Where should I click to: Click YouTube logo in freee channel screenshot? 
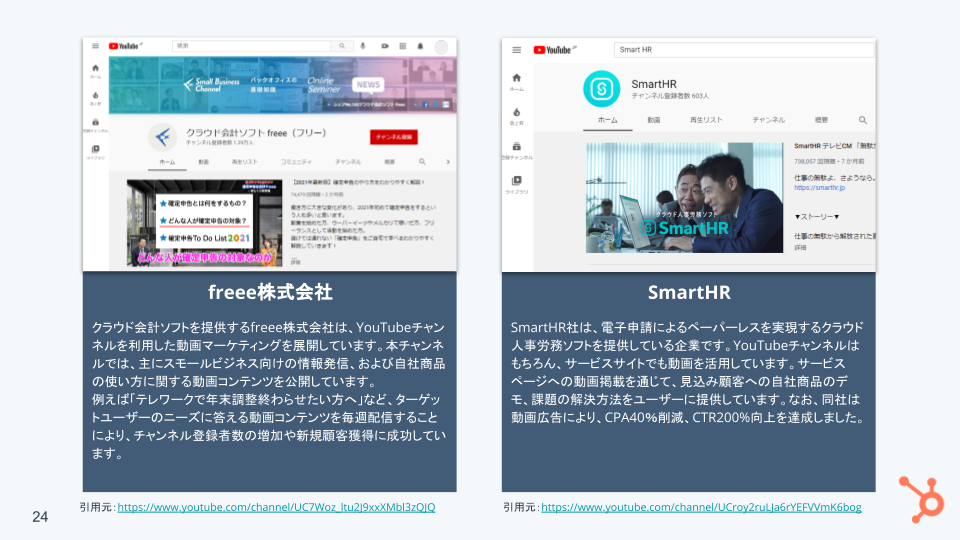(125, 46)
